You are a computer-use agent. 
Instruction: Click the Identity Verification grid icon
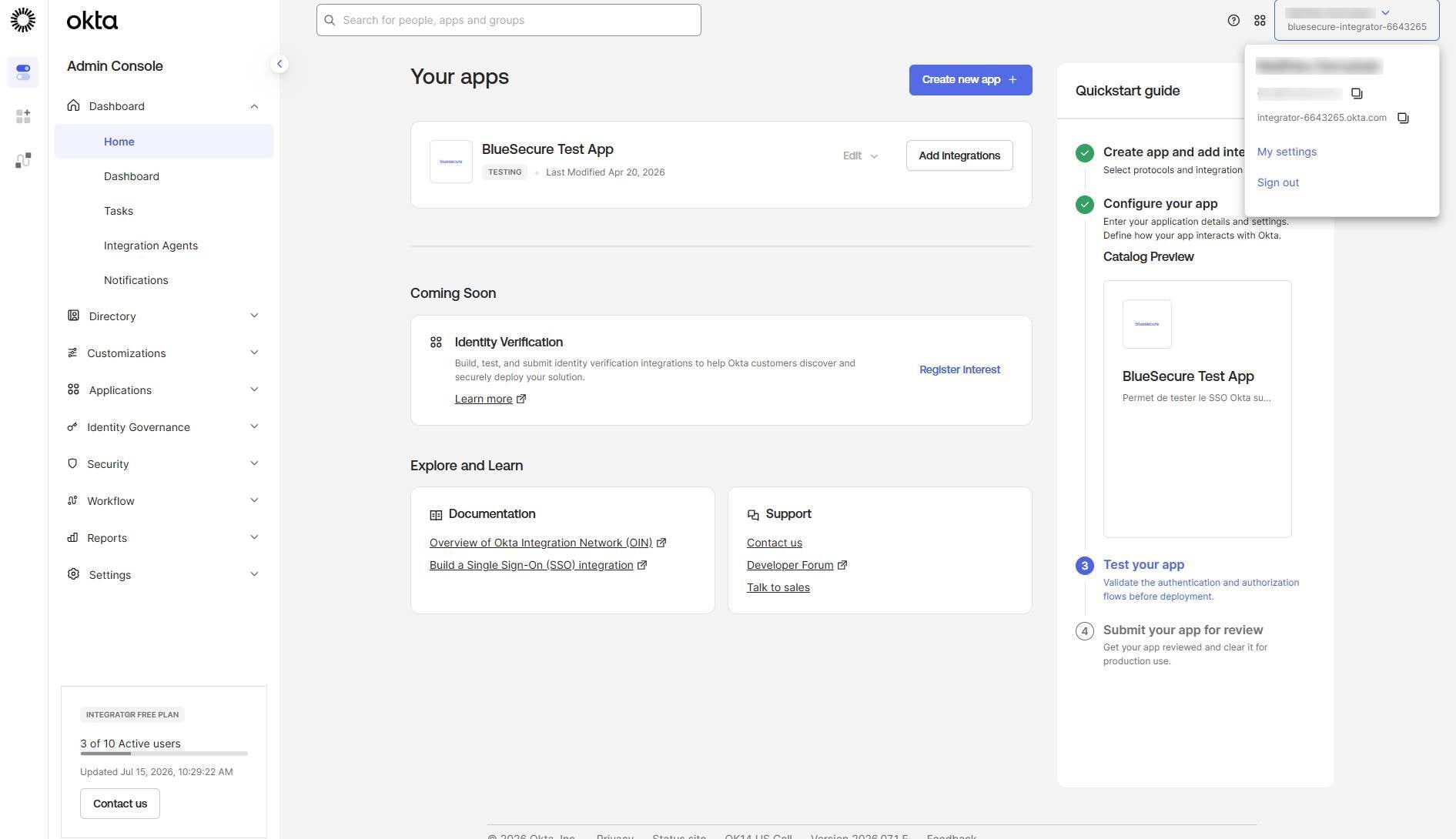436,342
